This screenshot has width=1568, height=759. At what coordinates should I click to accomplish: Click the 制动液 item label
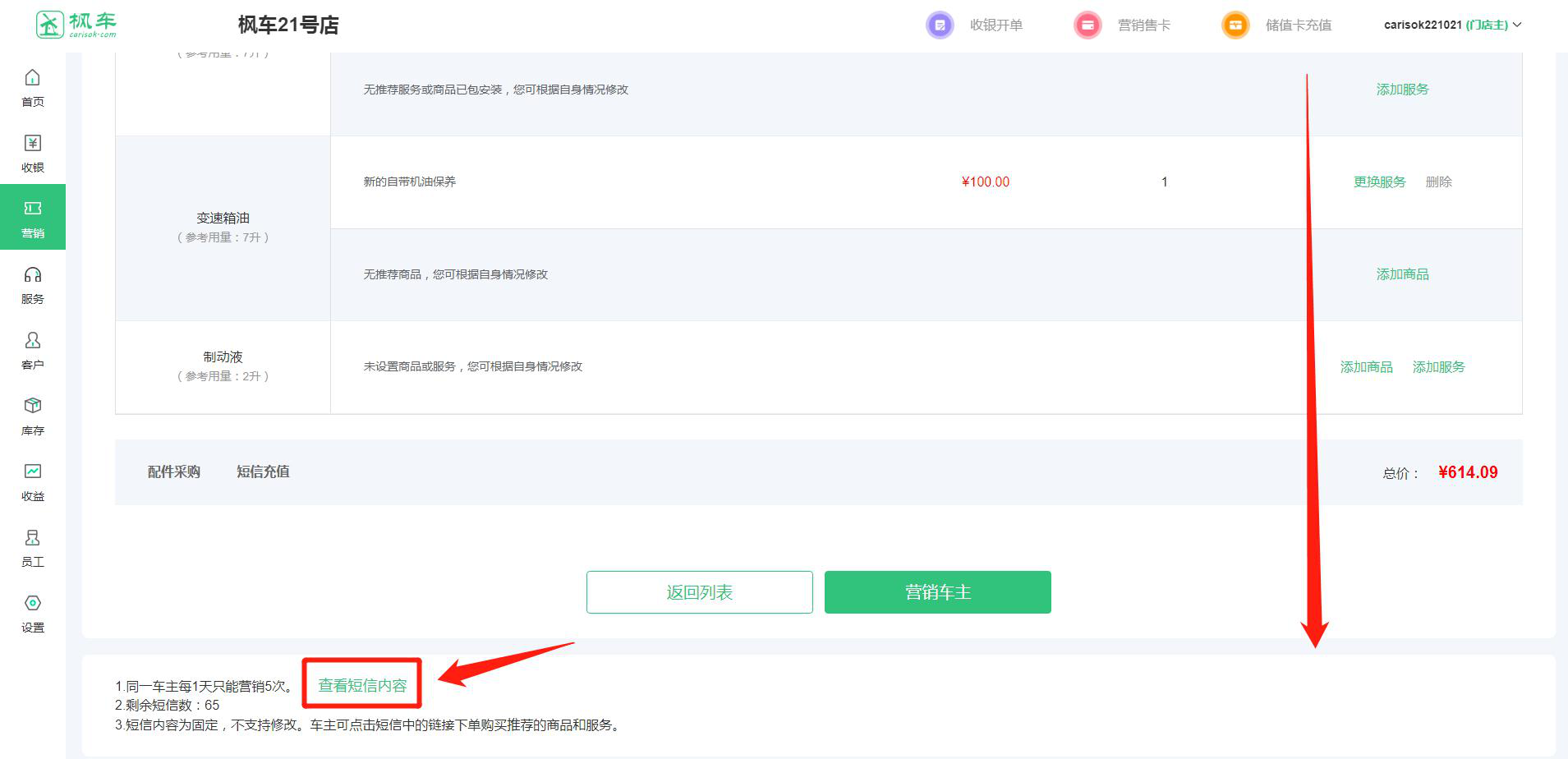tap(223, 357)
